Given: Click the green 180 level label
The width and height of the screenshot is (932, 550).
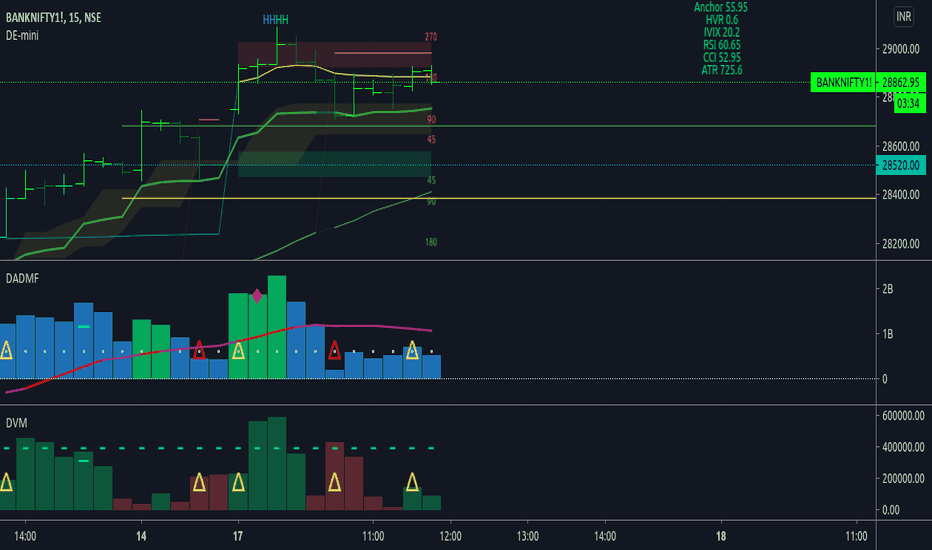Looking at the screenshot, I should coord(431,243).
